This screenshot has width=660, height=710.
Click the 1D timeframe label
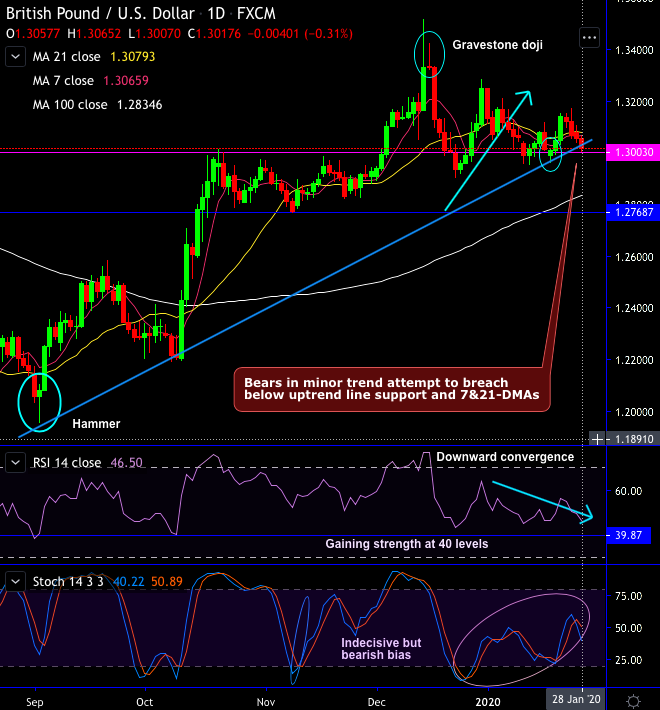pyautogui.click(x=216, y=14)
